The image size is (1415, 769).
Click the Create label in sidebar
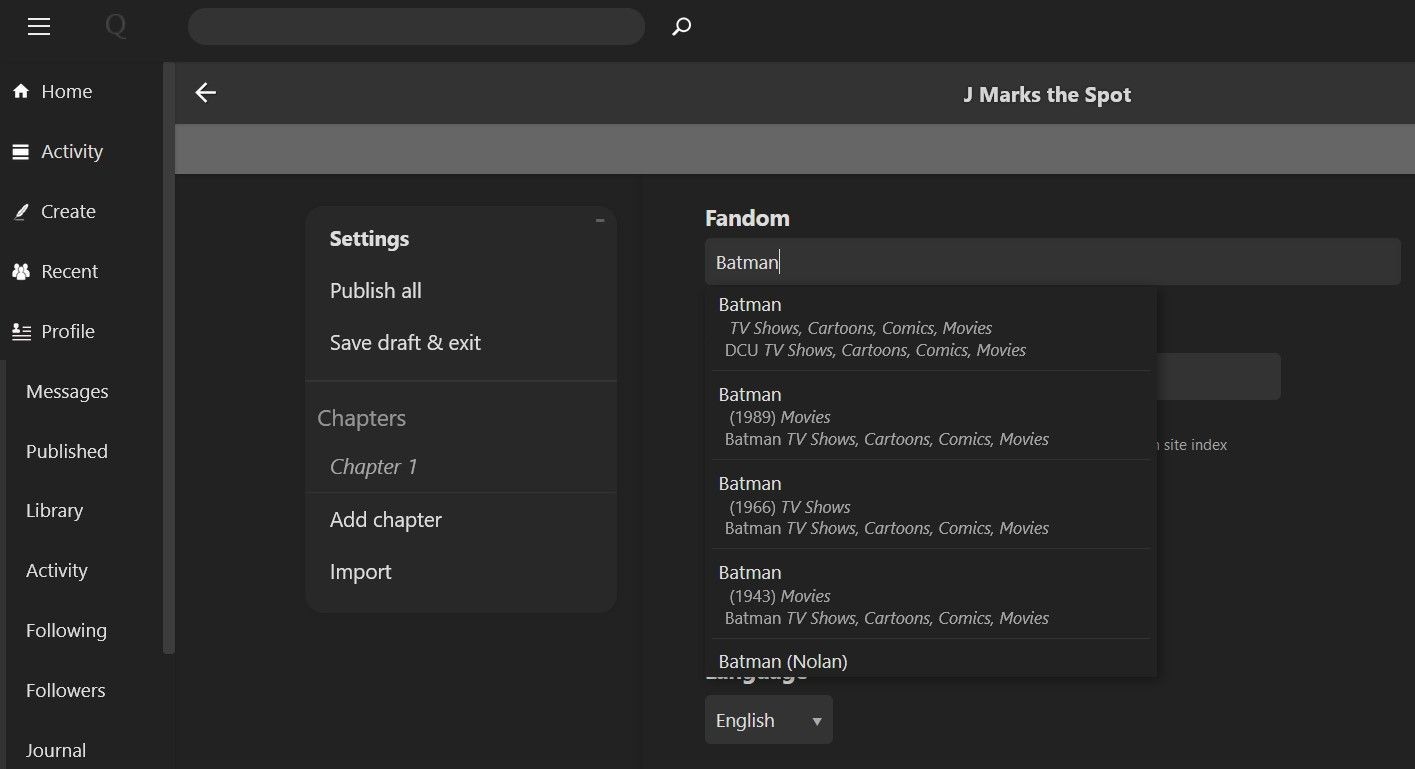tap(68, 211)
